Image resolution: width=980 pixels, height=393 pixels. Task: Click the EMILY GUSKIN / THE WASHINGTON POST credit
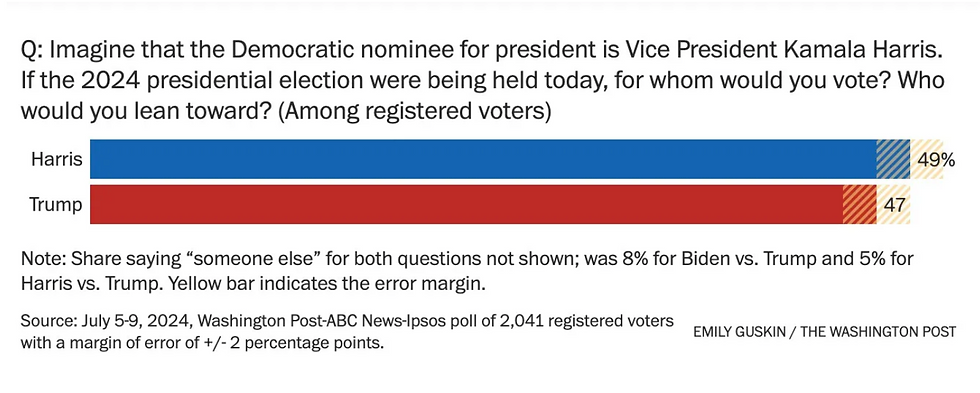824,332
